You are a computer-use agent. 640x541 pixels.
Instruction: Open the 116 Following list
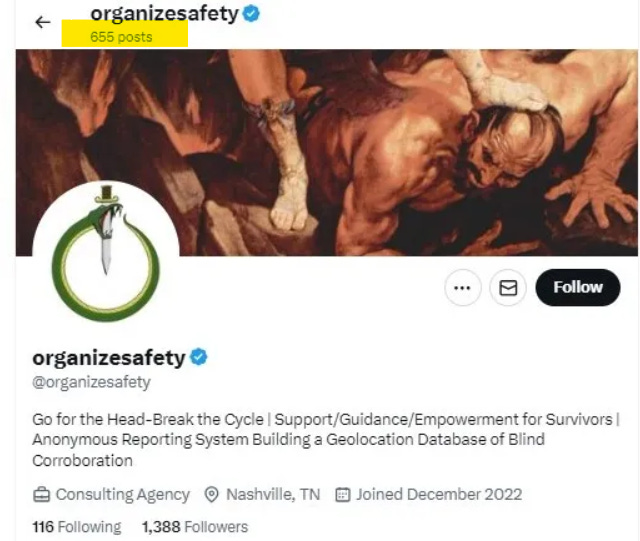[77, 527]
